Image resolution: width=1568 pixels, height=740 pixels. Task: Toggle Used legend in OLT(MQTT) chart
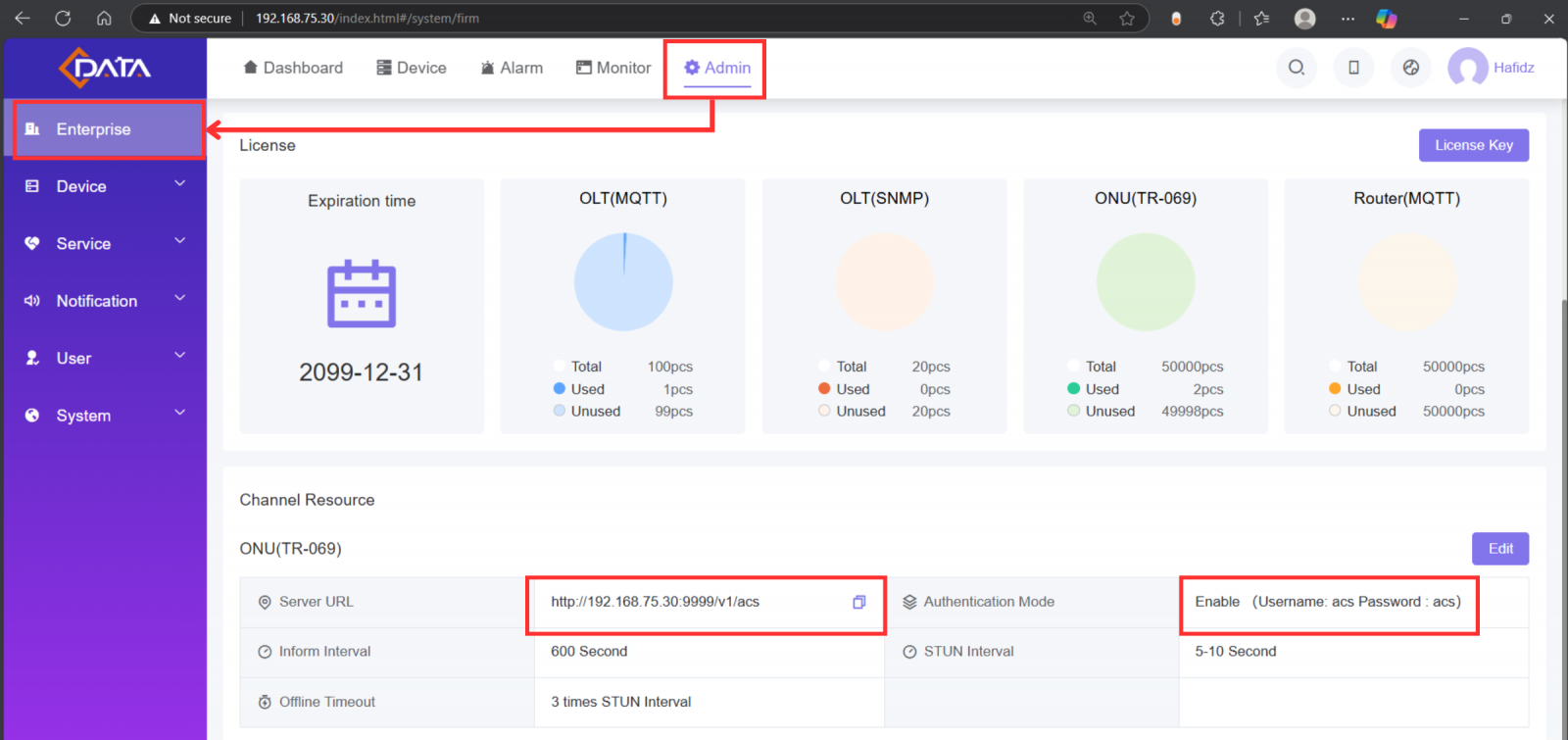click(x=579, y=389)
